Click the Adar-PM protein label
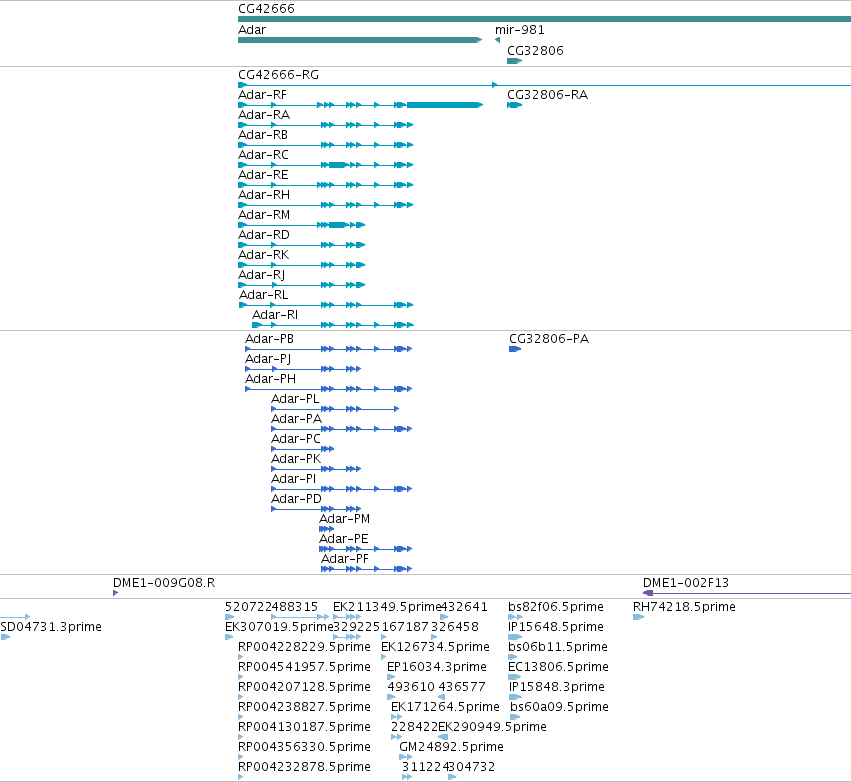 pyautogui.click(x=345, y=519)
